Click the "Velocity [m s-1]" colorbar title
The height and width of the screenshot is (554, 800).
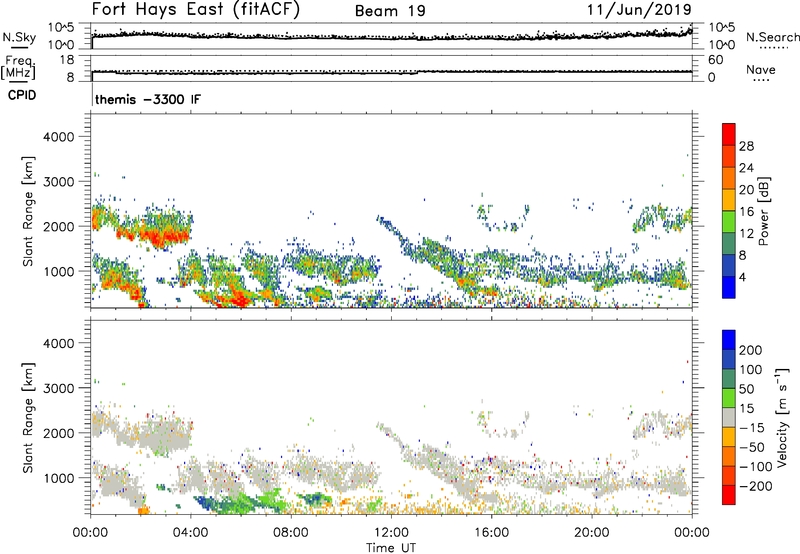[x=782, y=417]
